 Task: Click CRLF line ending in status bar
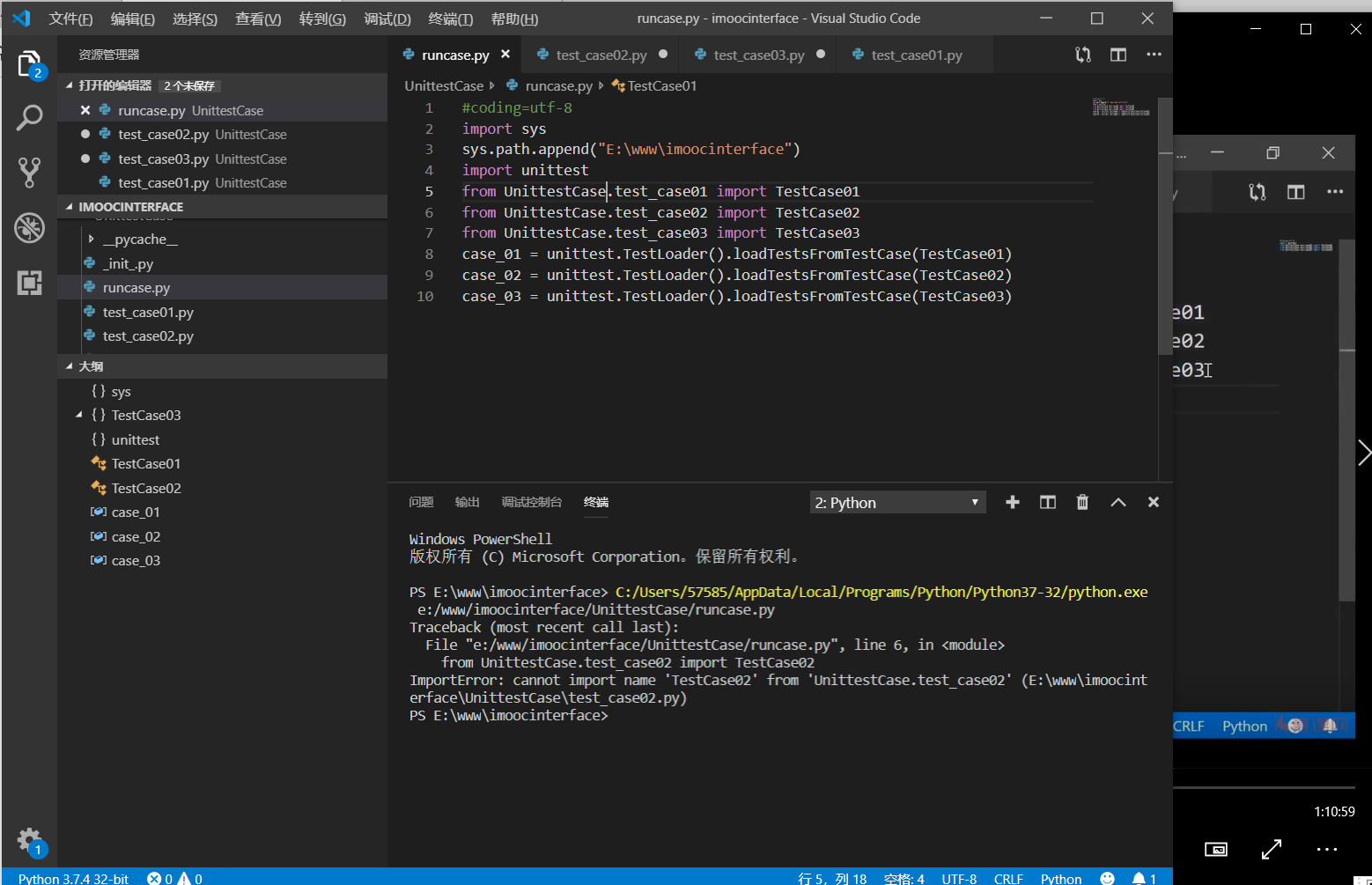[x=1008, y=878]
